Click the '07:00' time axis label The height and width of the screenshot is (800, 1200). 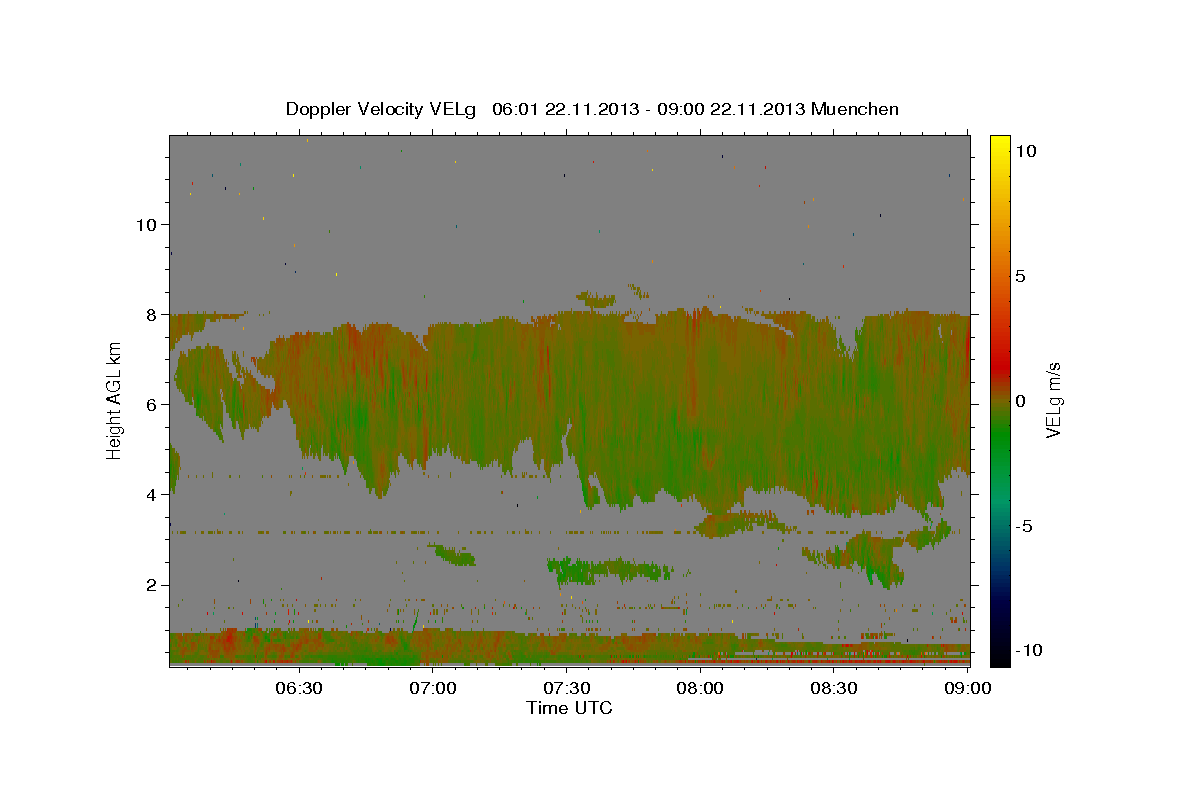(433, 688)
